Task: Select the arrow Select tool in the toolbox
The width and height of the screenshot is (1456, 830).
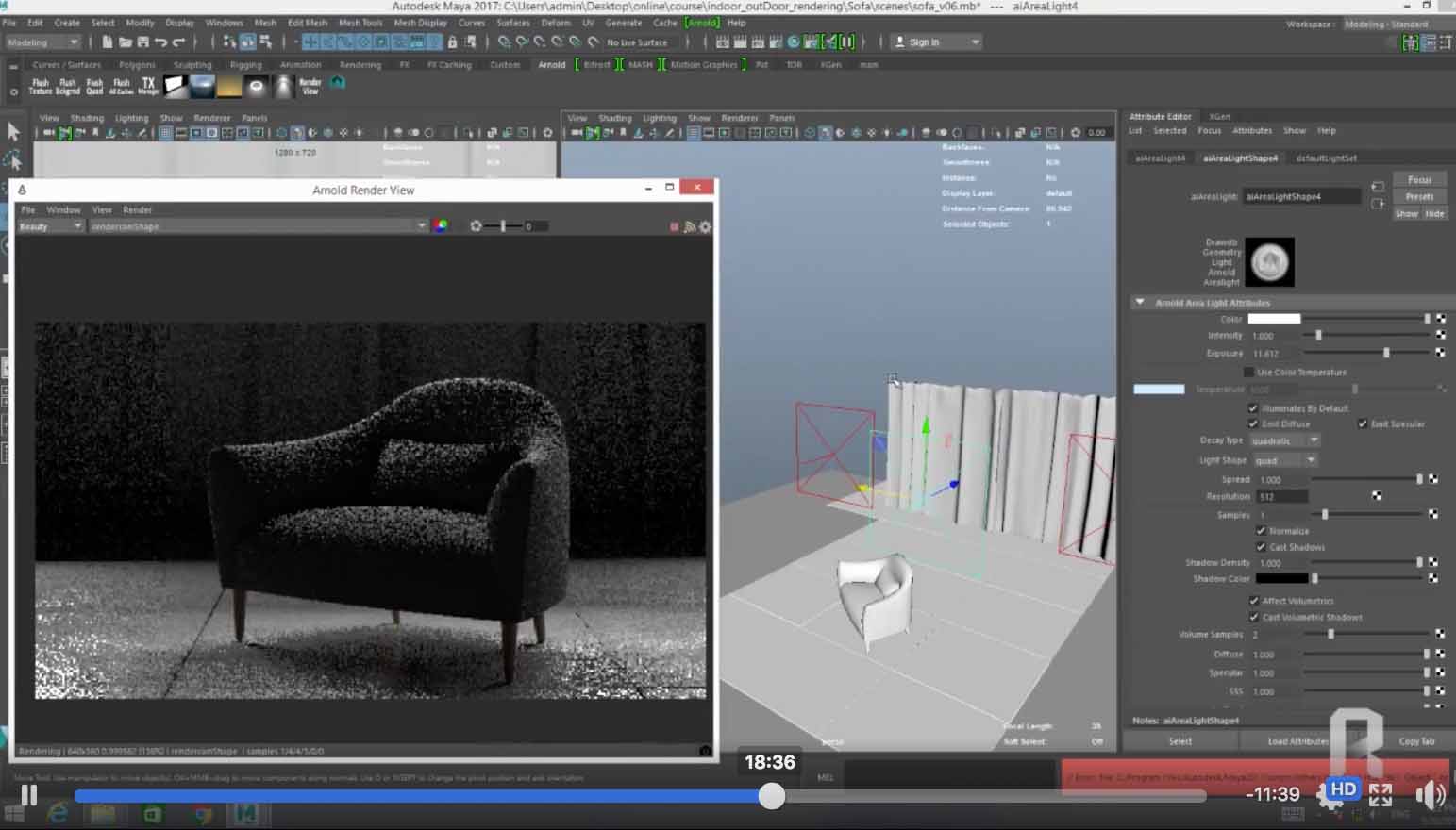Action: point(13,131)
